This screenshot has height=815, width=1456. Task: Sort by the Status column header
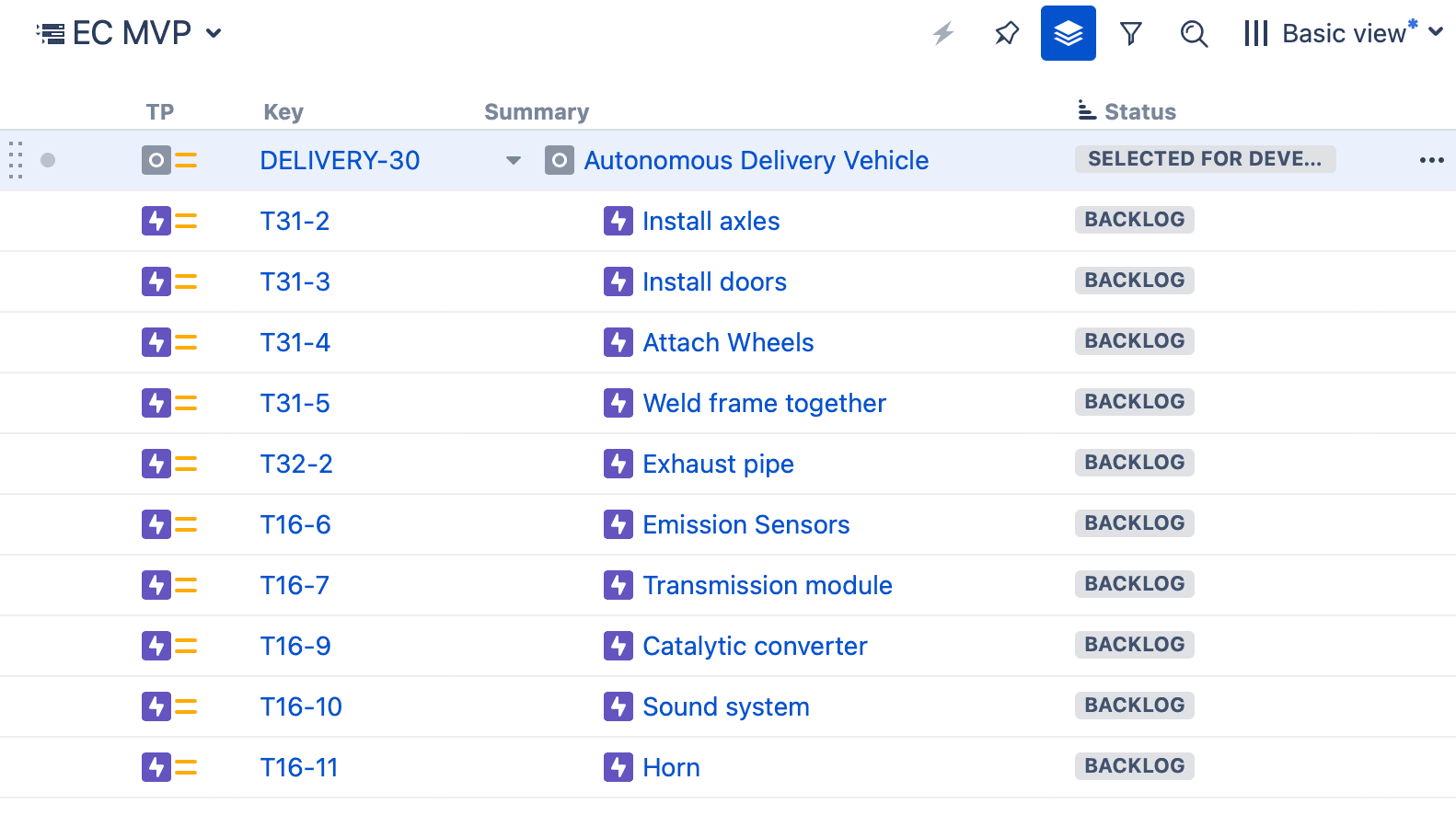[1138, 112]
